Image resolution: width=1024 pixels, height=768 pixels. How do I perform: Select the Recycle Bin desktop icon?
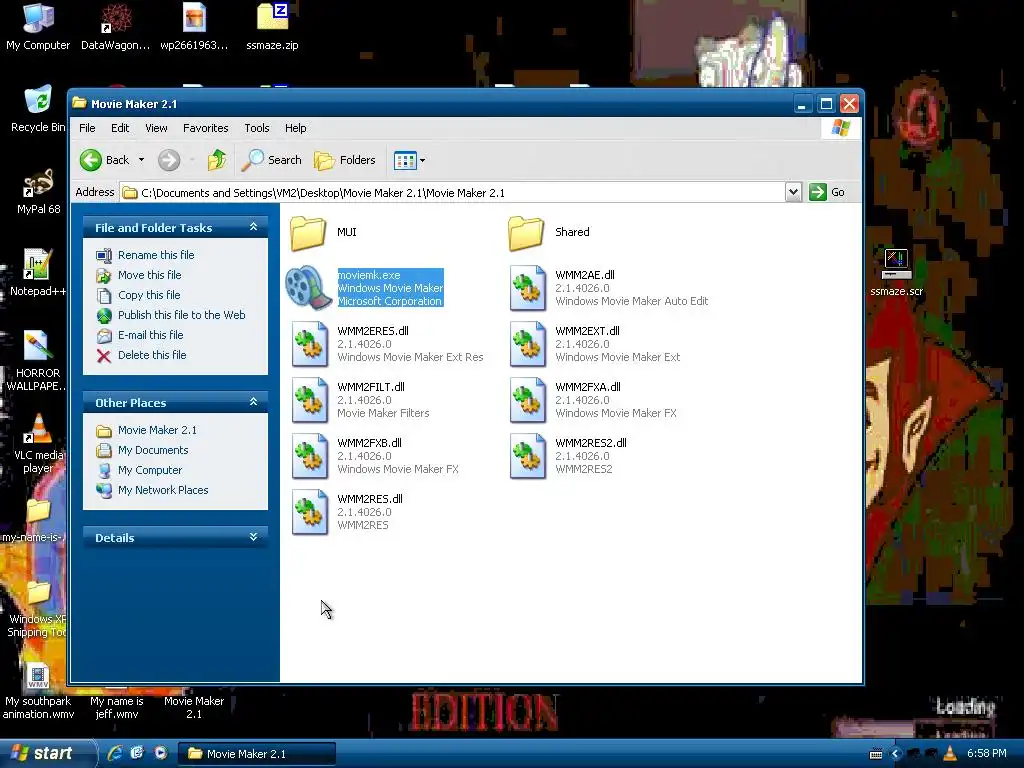coord(38,101)
